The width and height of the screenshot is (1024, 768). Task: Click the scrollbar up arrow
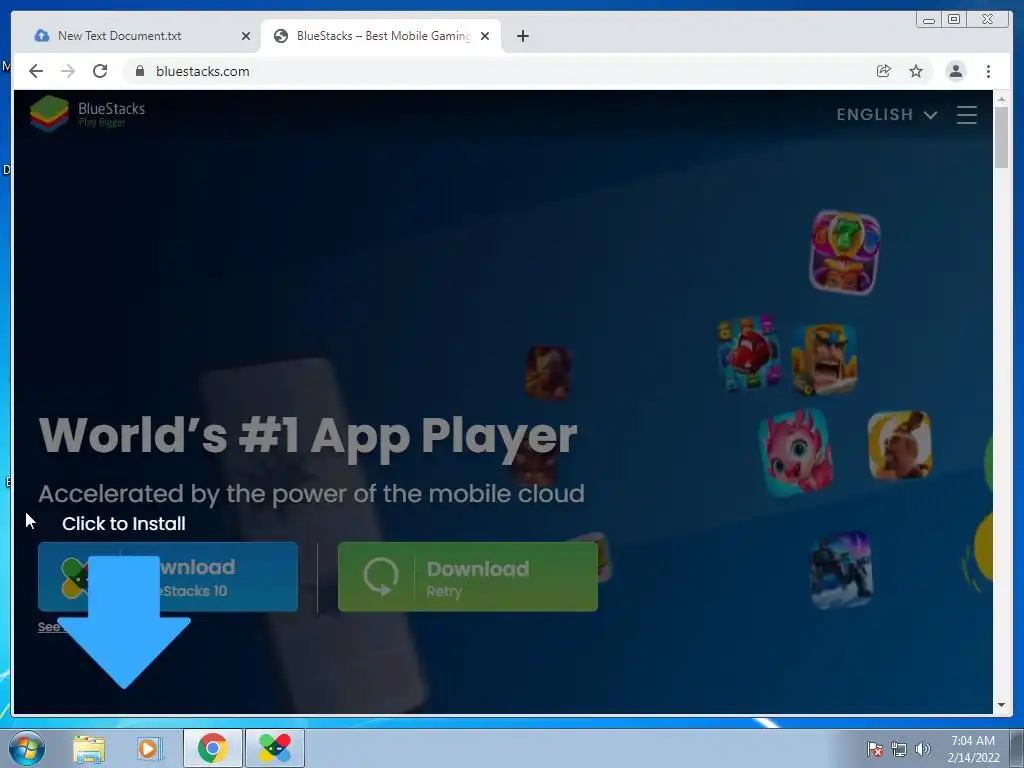(1001, 99)
